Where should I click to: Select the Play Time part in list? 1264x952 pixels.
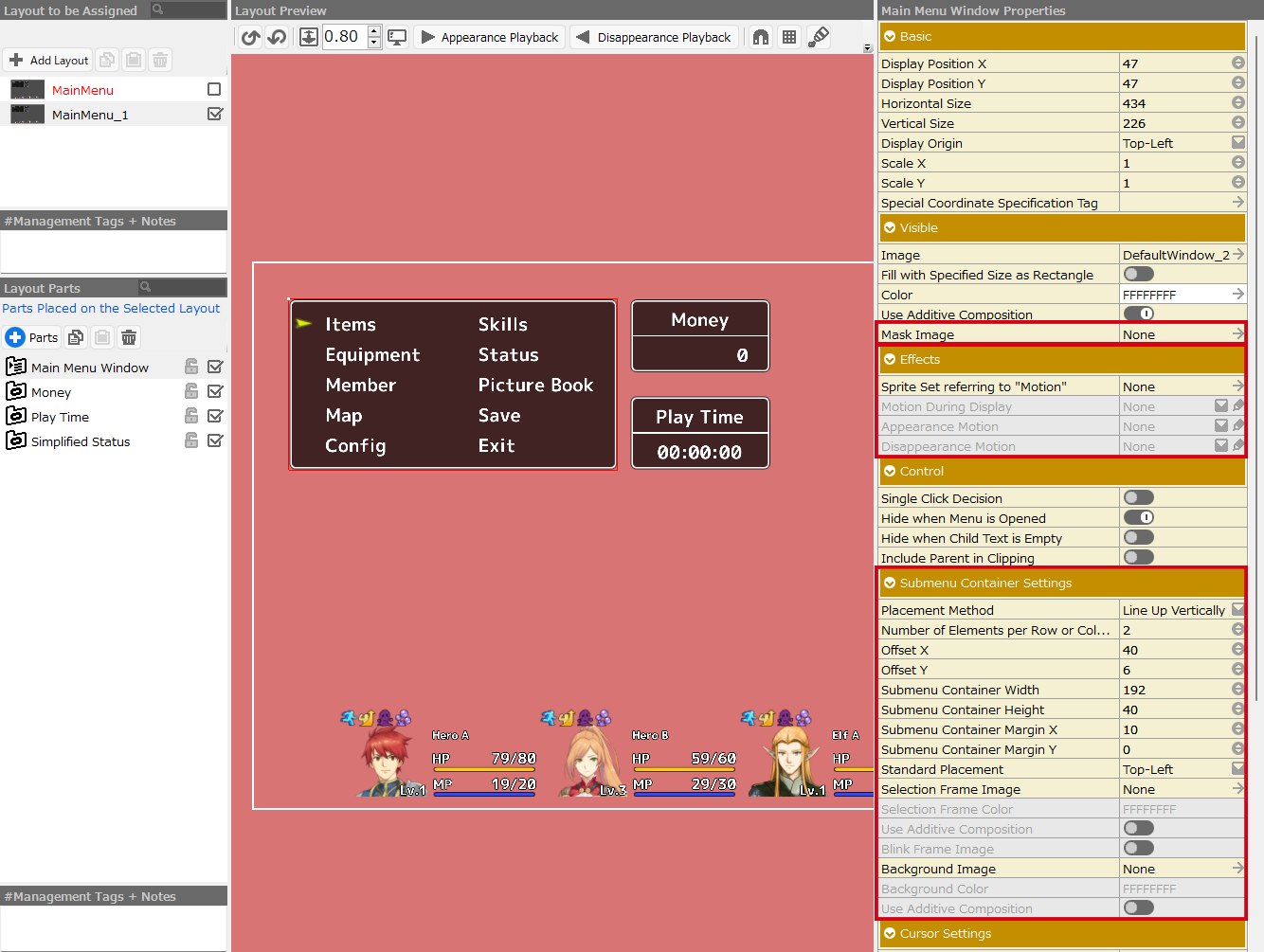coord(60,417)
